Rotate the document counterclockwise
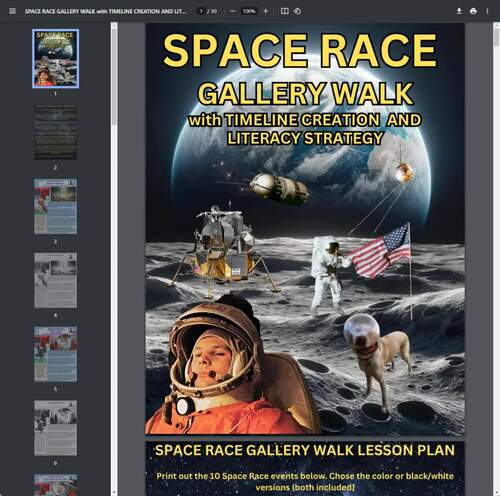Screen dimensions: 500x496 297,11
